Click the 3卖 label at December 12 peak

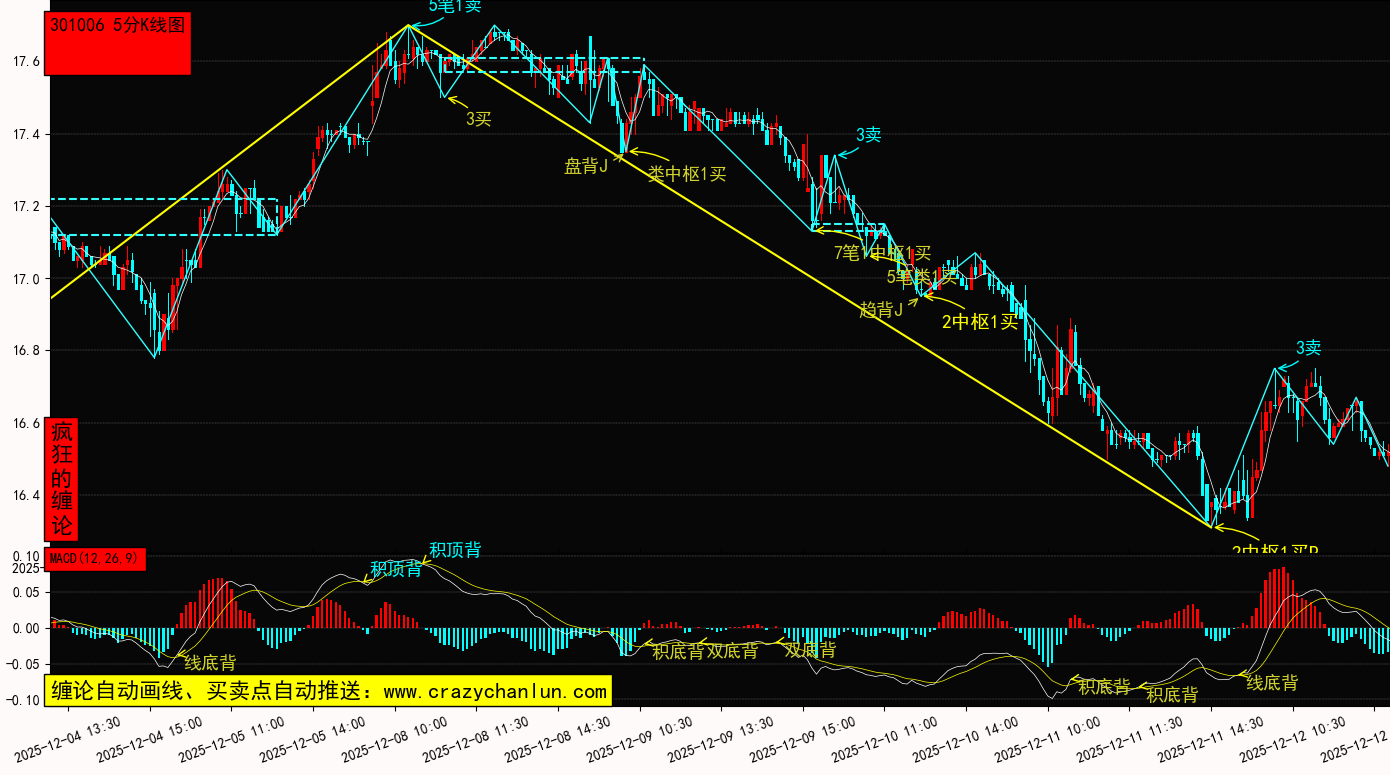coord(1308,348)
